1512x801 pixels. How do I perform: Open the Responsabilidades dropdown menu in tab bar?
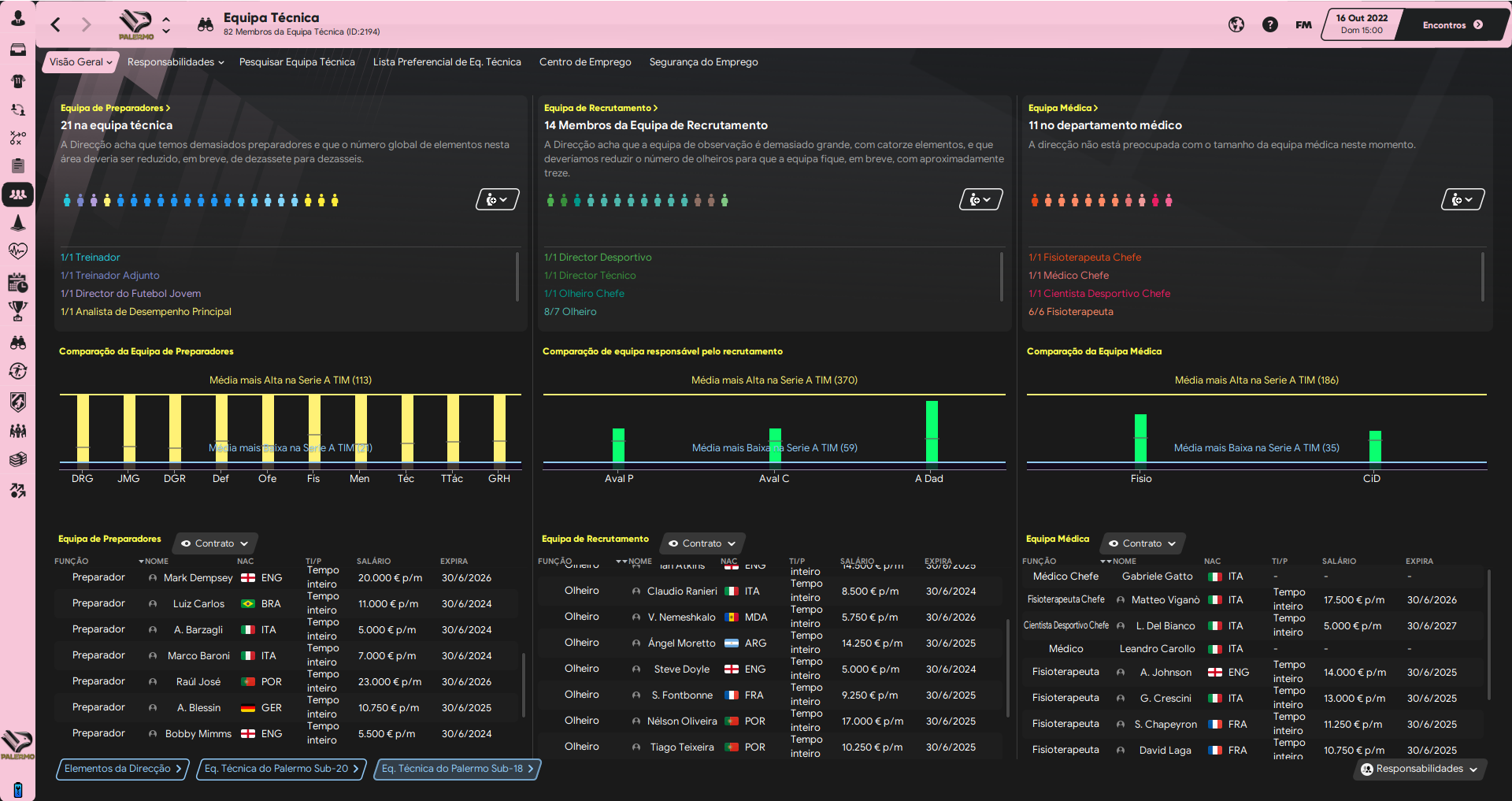pos(176,62)
